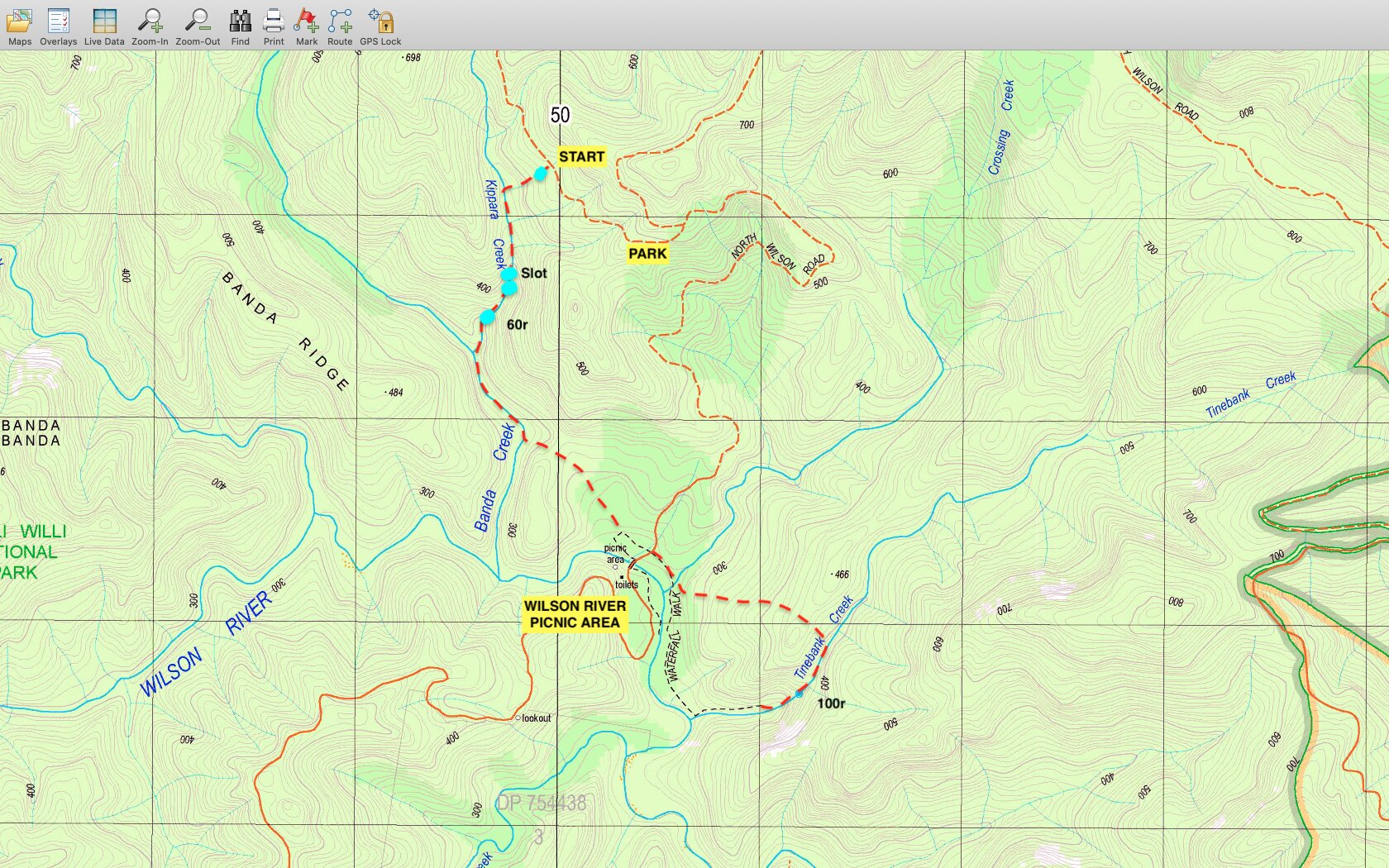
Task: Click the 100r waypoint label
Action: pyautogui.click(x=831, y=703)
